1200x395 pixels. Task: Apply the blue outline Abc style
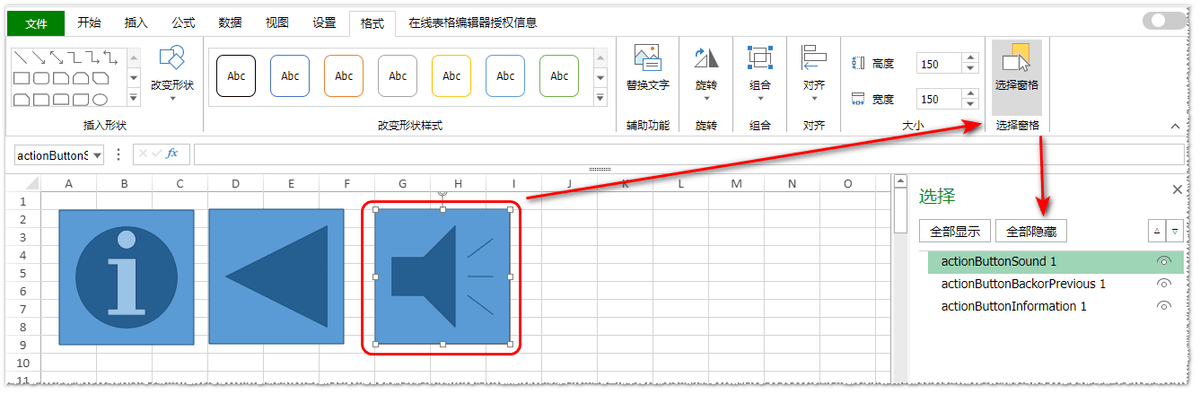pyautogui.click(x=290, y=76)
